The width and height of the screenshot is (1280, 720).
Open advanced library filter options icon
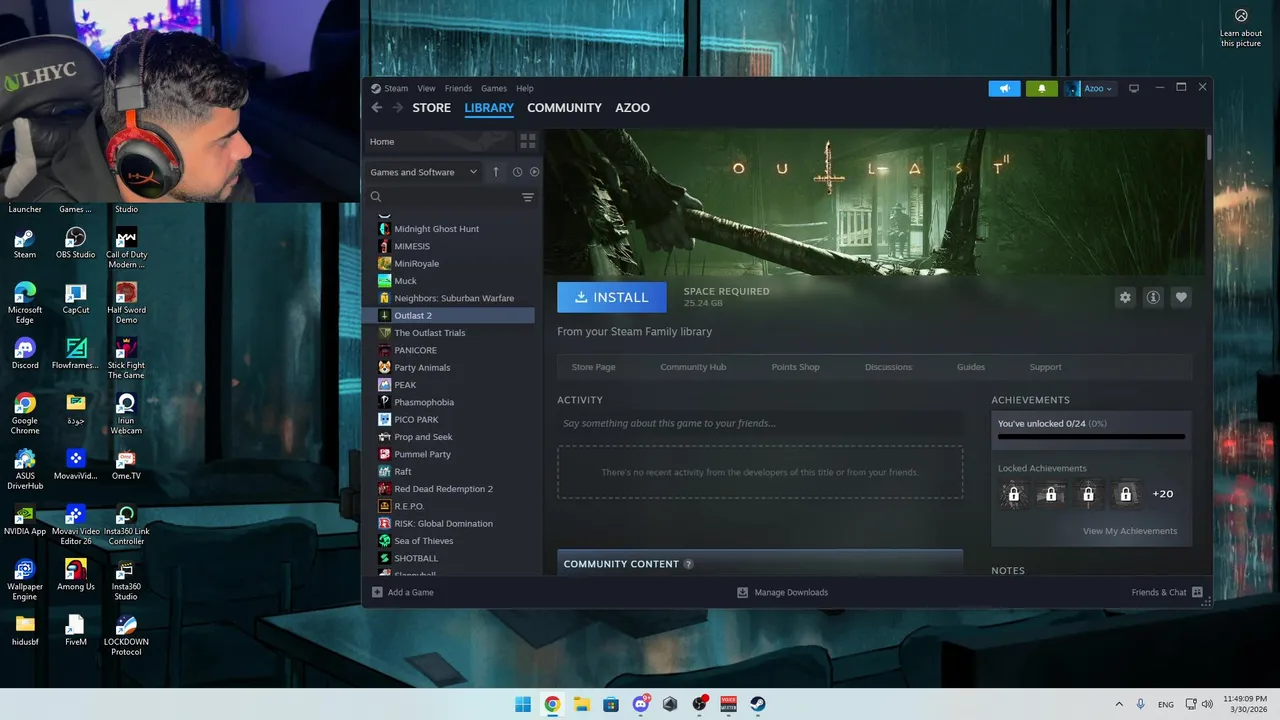coord(528,197)
